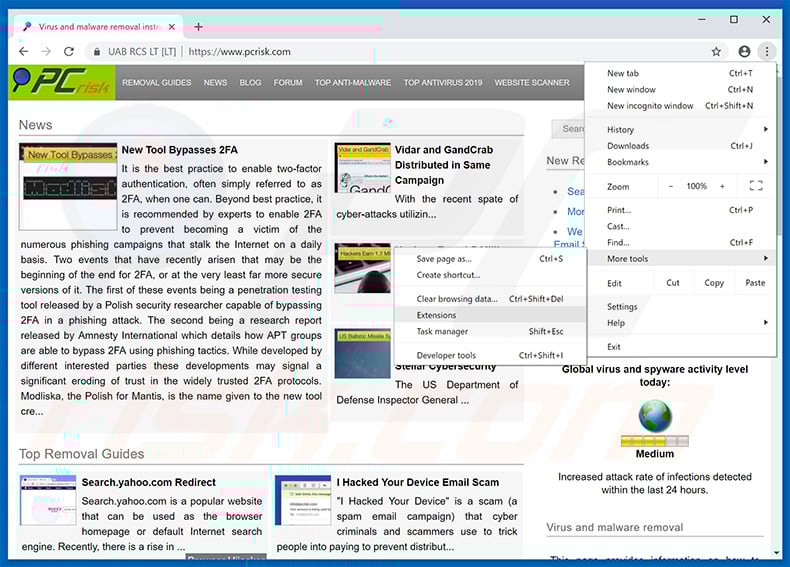The height and width of the screenshot is (567, 790).
Task: Click the PCrisk logo
Action: [61, 82]
